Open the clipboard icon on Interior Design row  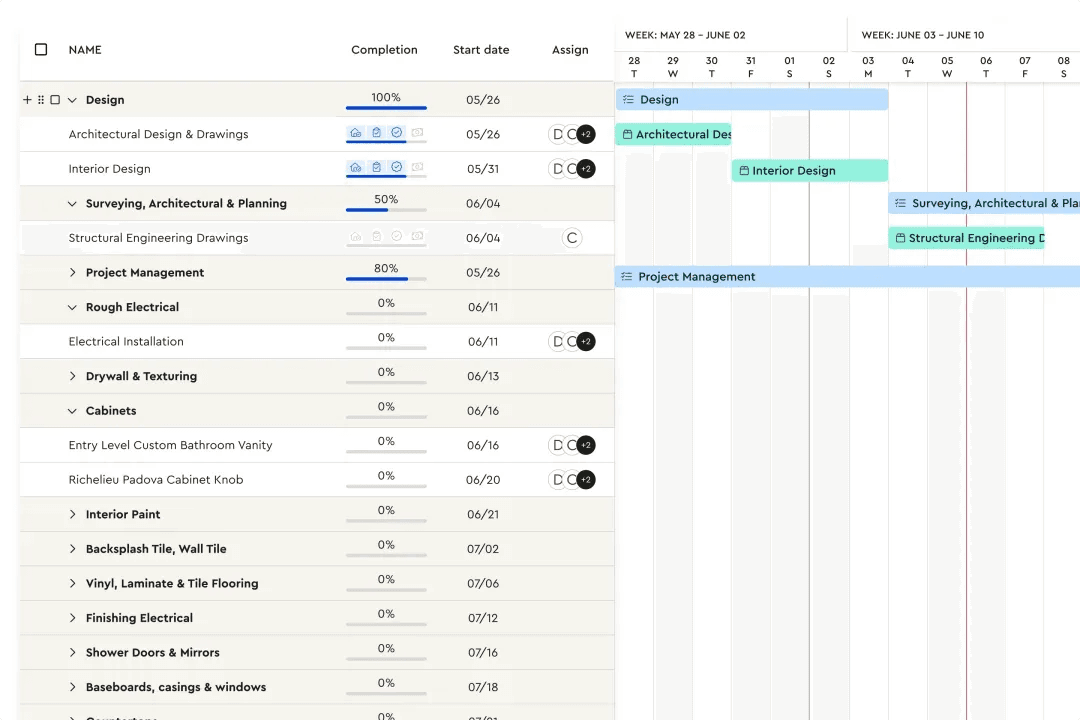pos(376,168)
